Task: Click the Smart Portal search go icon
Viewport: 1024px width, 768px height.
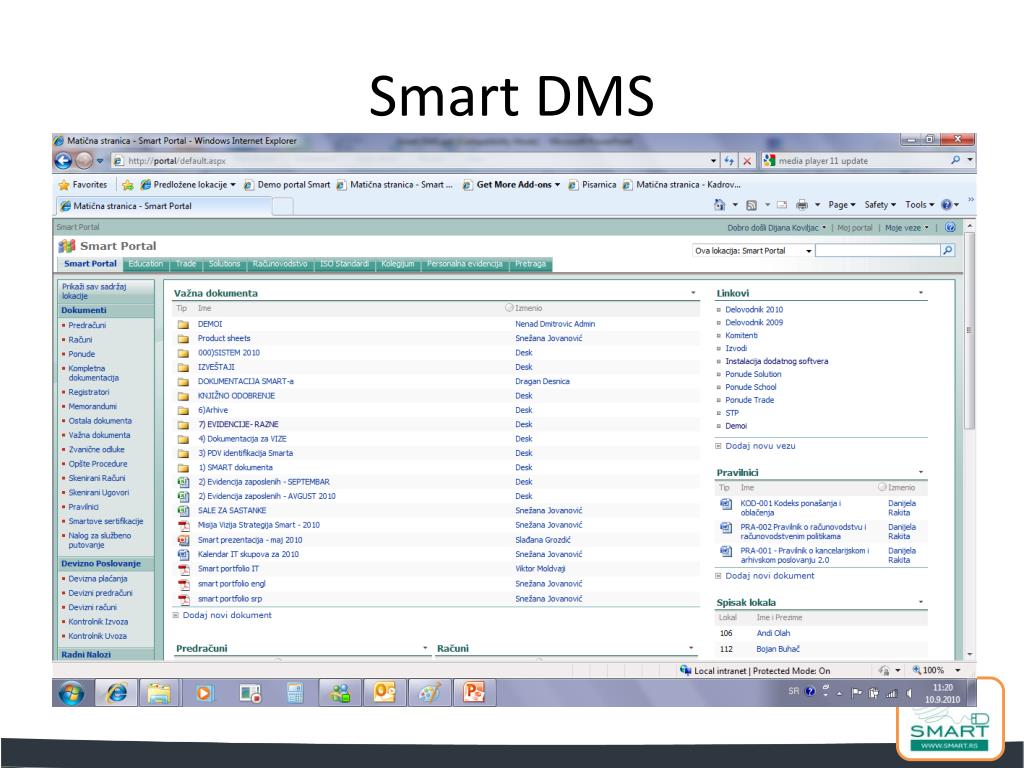Action: 948,250
